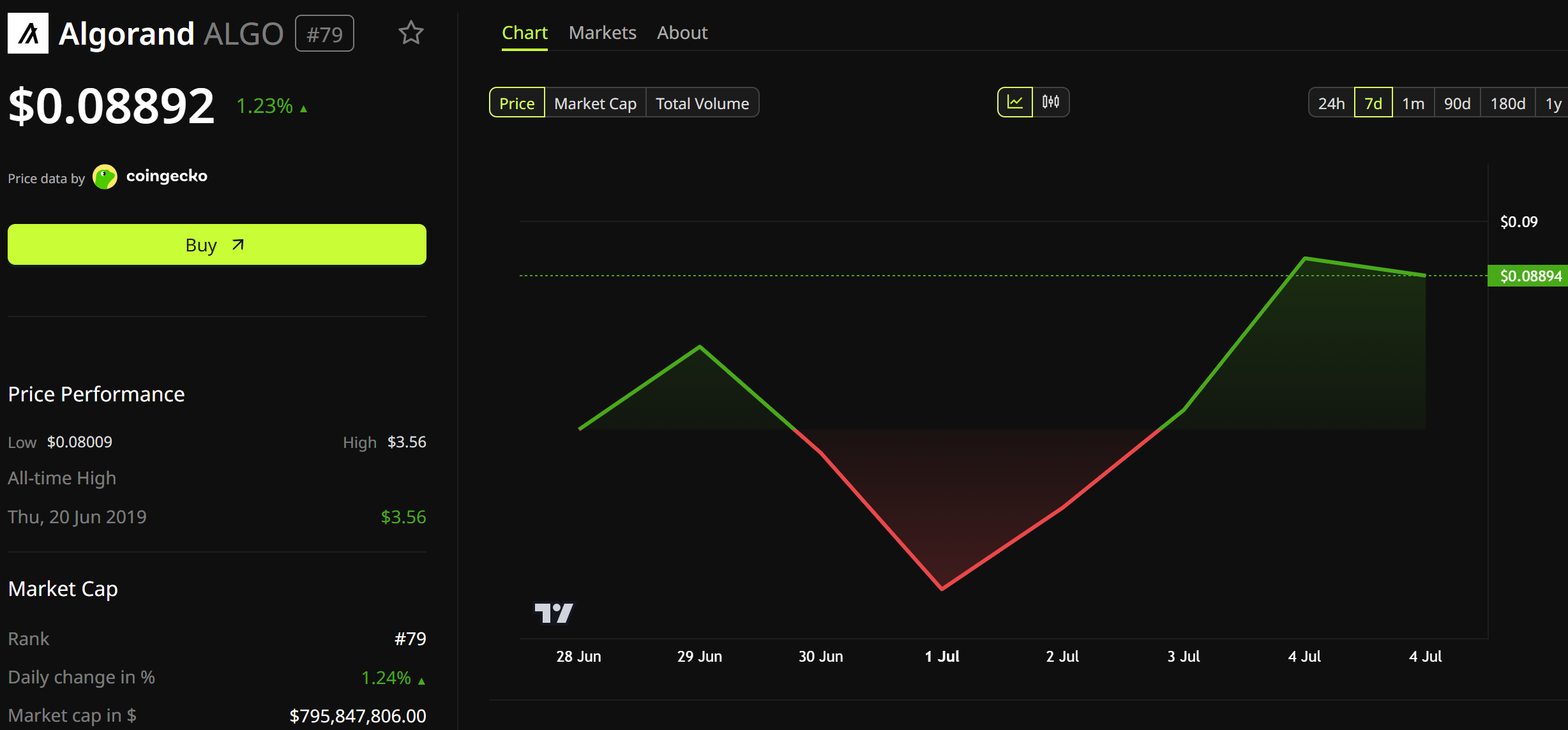This screenshot has width=1568, height=730.
Task: Switch to candlestick chart view icon
Action: 1051,102
